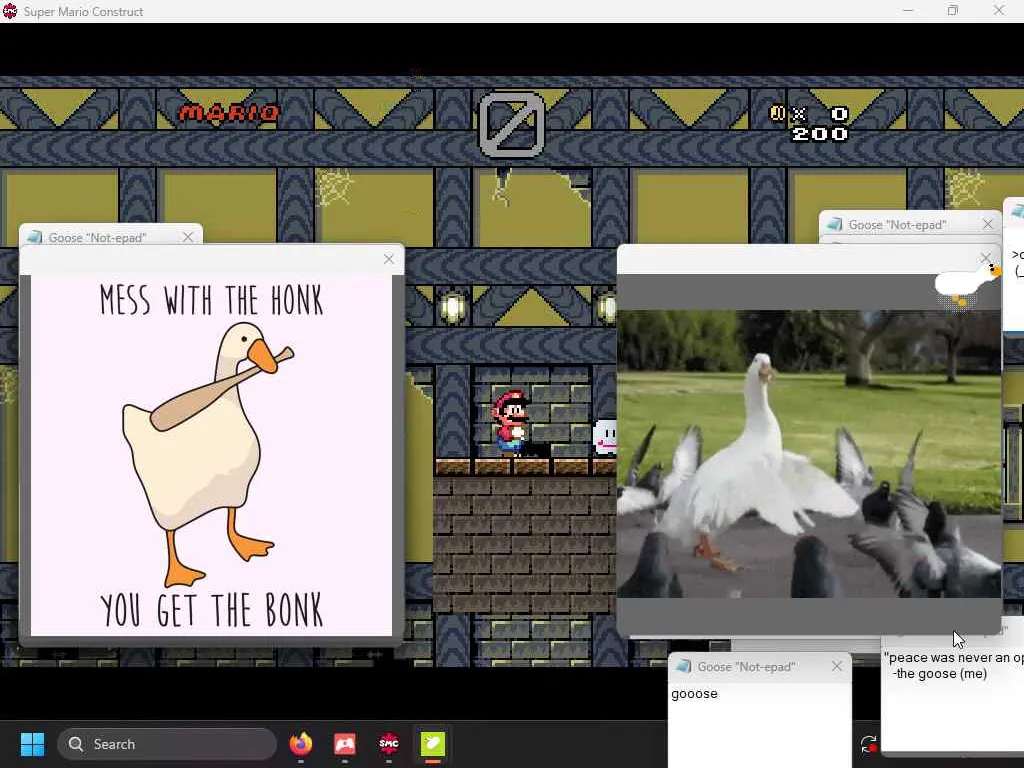The width and height of the screenshot is (1024, 768).
Task: Click the 'peace was never an option' quote
Action: click(x=953, y=658)
